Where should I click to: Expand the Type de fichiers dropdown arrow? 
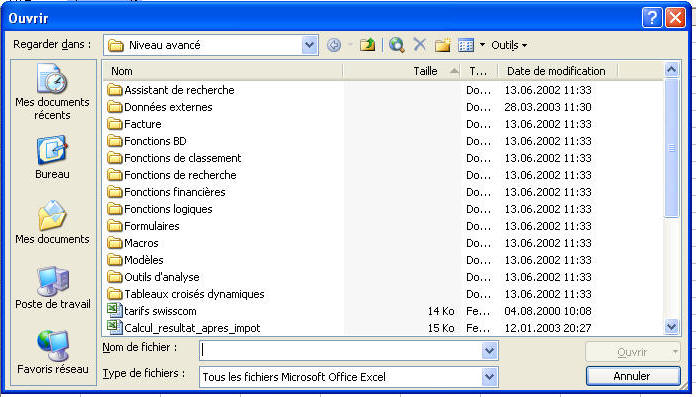[x=489, y=377]
